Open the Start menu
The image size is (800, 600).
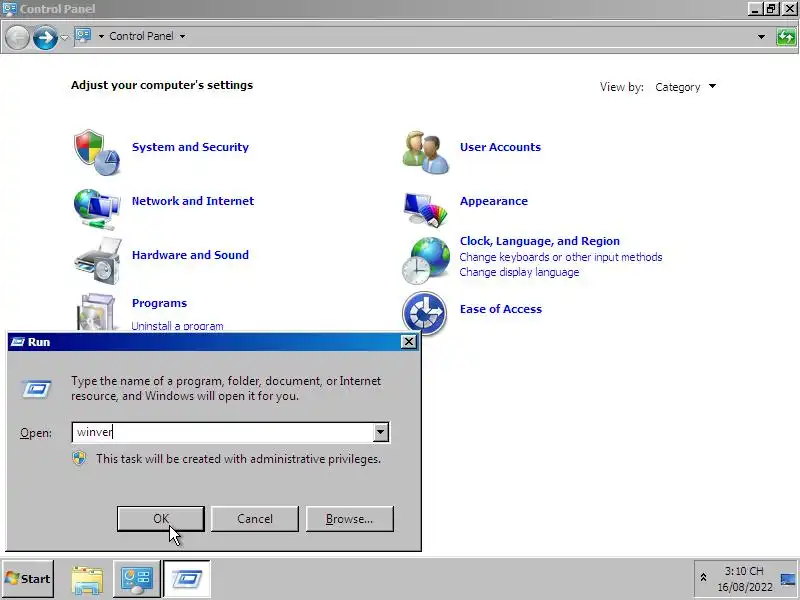[28, 579]
